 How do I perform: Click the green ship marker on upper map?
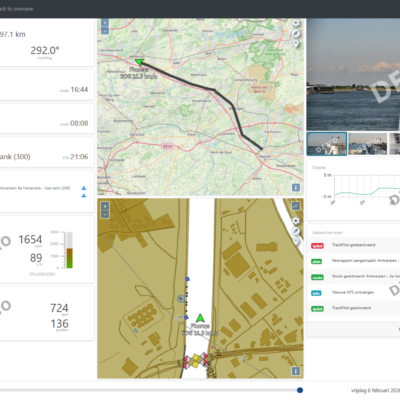click(x=139, y=62)
